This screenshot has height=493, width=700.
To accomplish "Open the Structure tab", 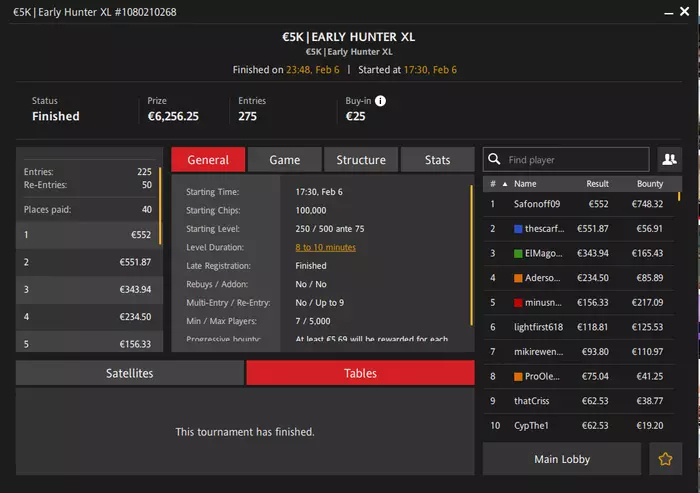I will click(361, 159).
